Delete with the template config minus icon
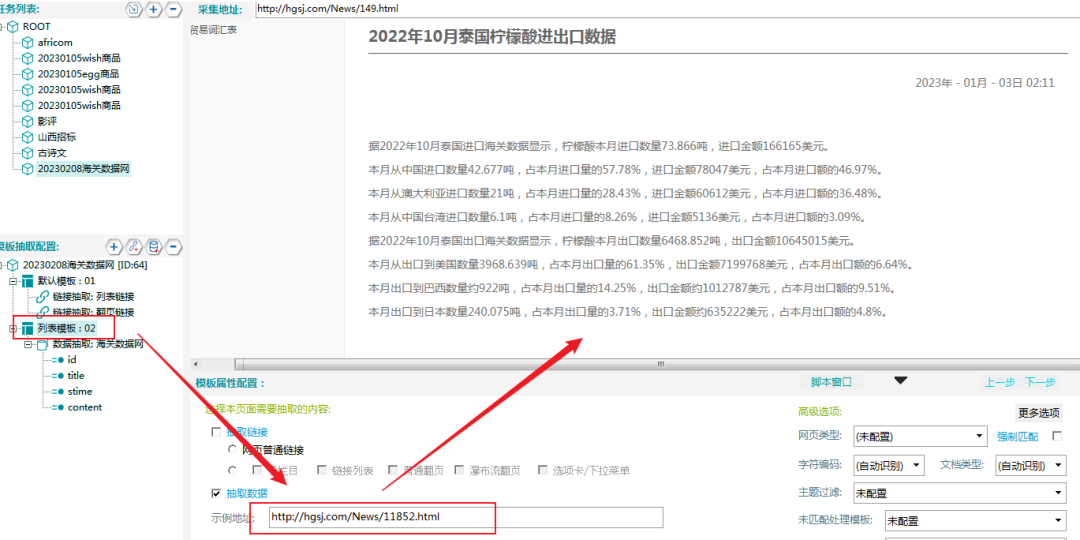 175,246
